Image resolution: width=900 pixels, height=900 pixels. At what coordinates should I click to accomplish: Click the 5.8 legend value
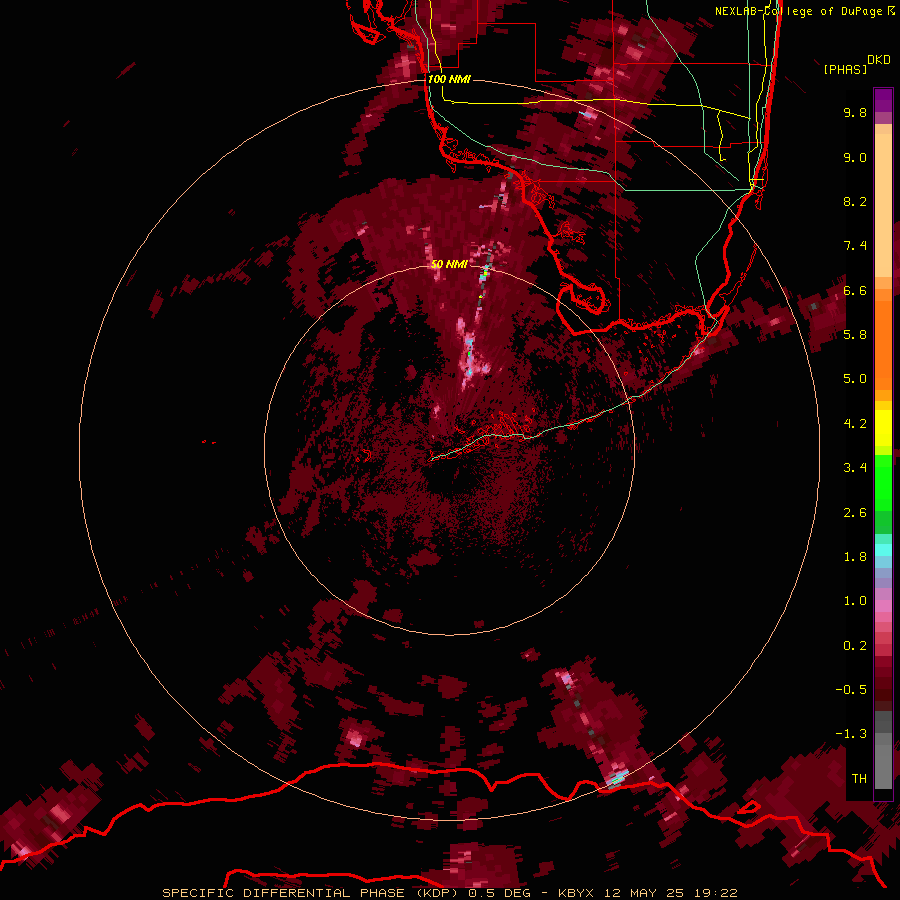tap(855, 335)
